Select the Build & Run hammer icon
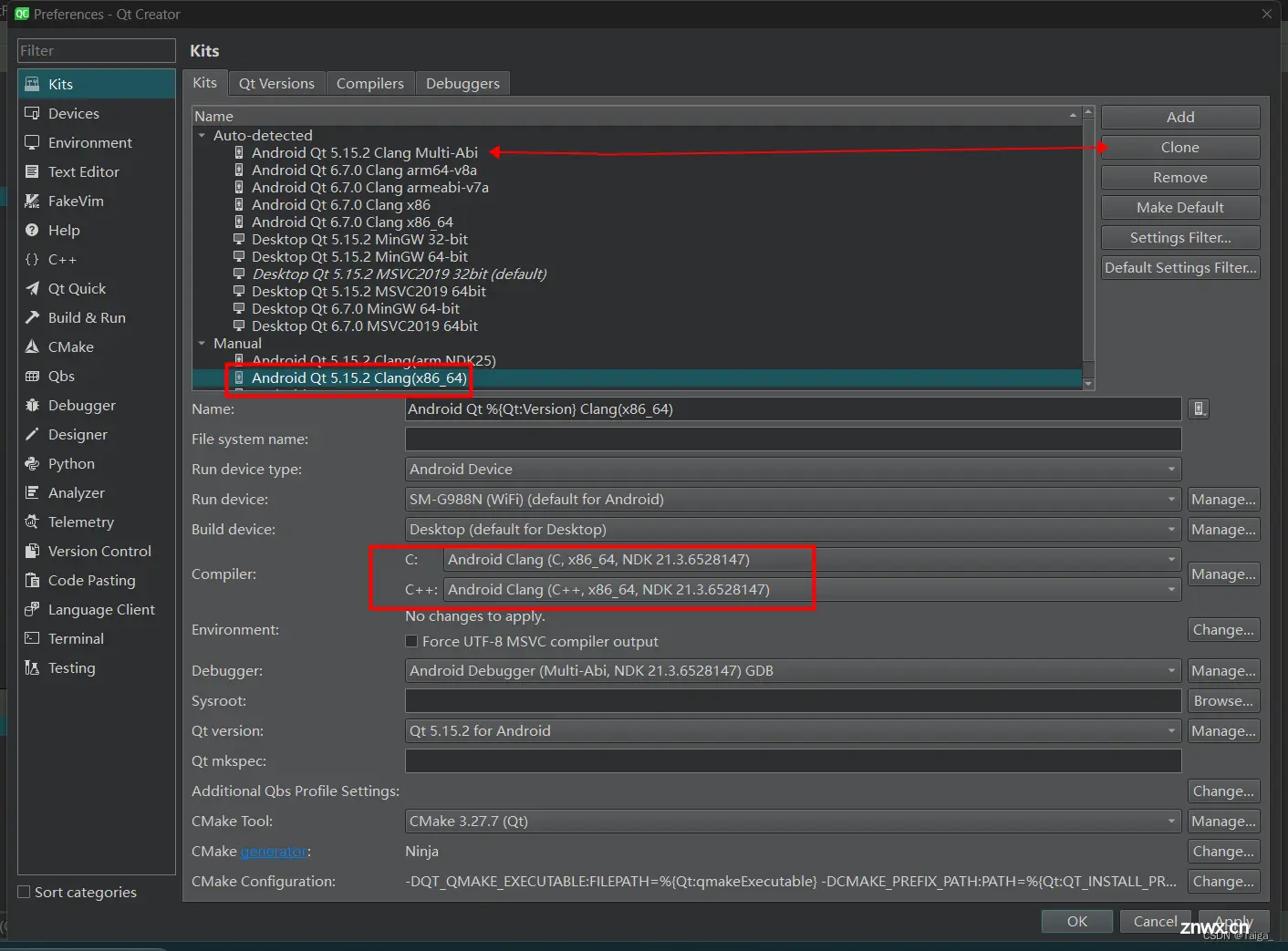The height and width of the screenshot is (951, 1288). click(x=32, y=317)
